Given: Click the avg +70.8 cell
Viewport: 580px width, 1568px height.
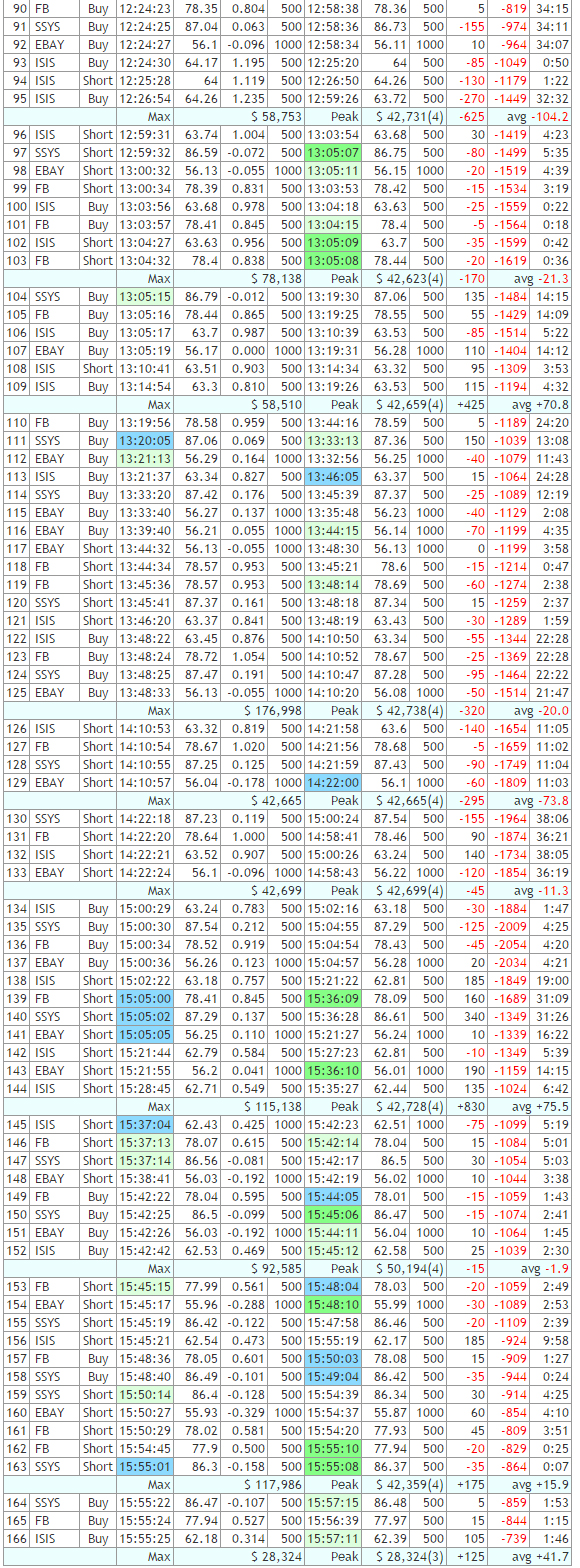Looking at the screenshot, I should point(541,404).
